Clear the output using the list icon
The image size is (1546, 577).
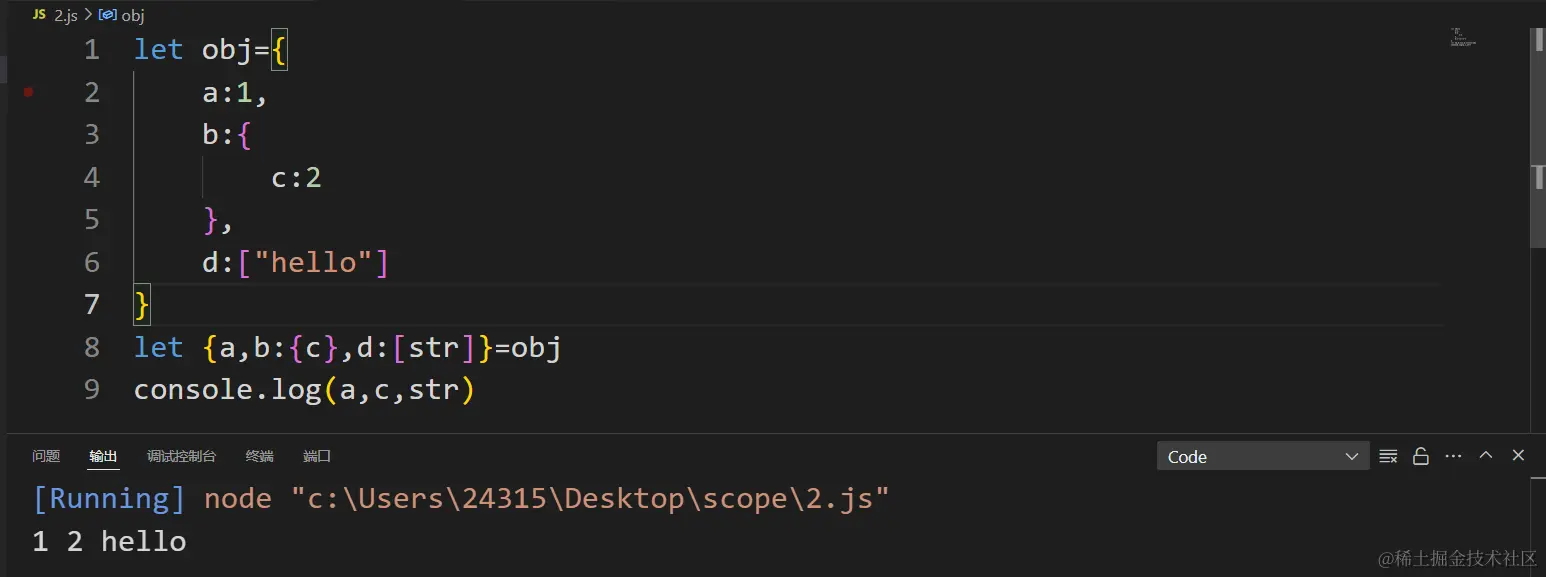point(1388,456)
